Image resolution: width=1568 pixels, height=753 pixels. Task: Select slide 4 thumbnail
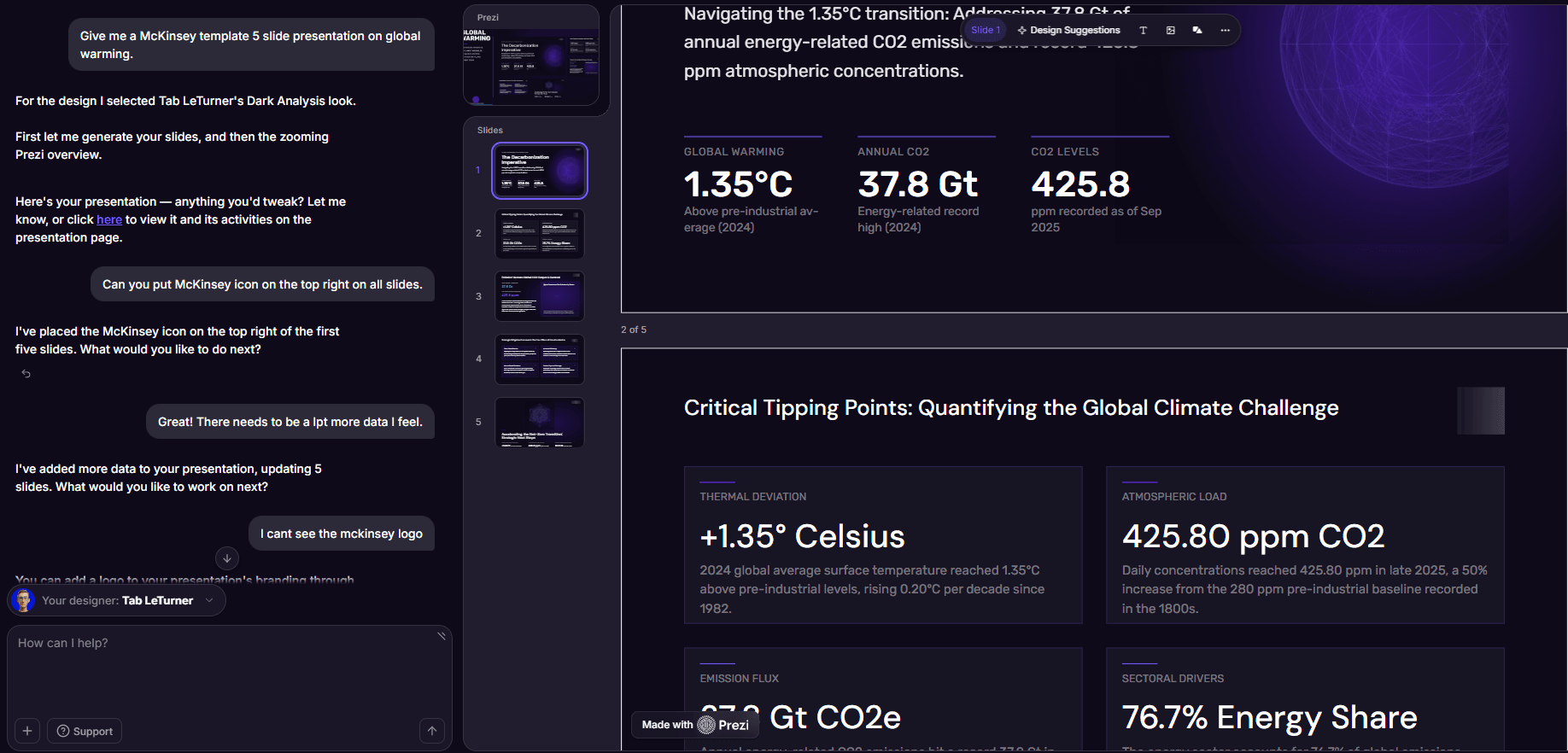[x=540, y=359]
